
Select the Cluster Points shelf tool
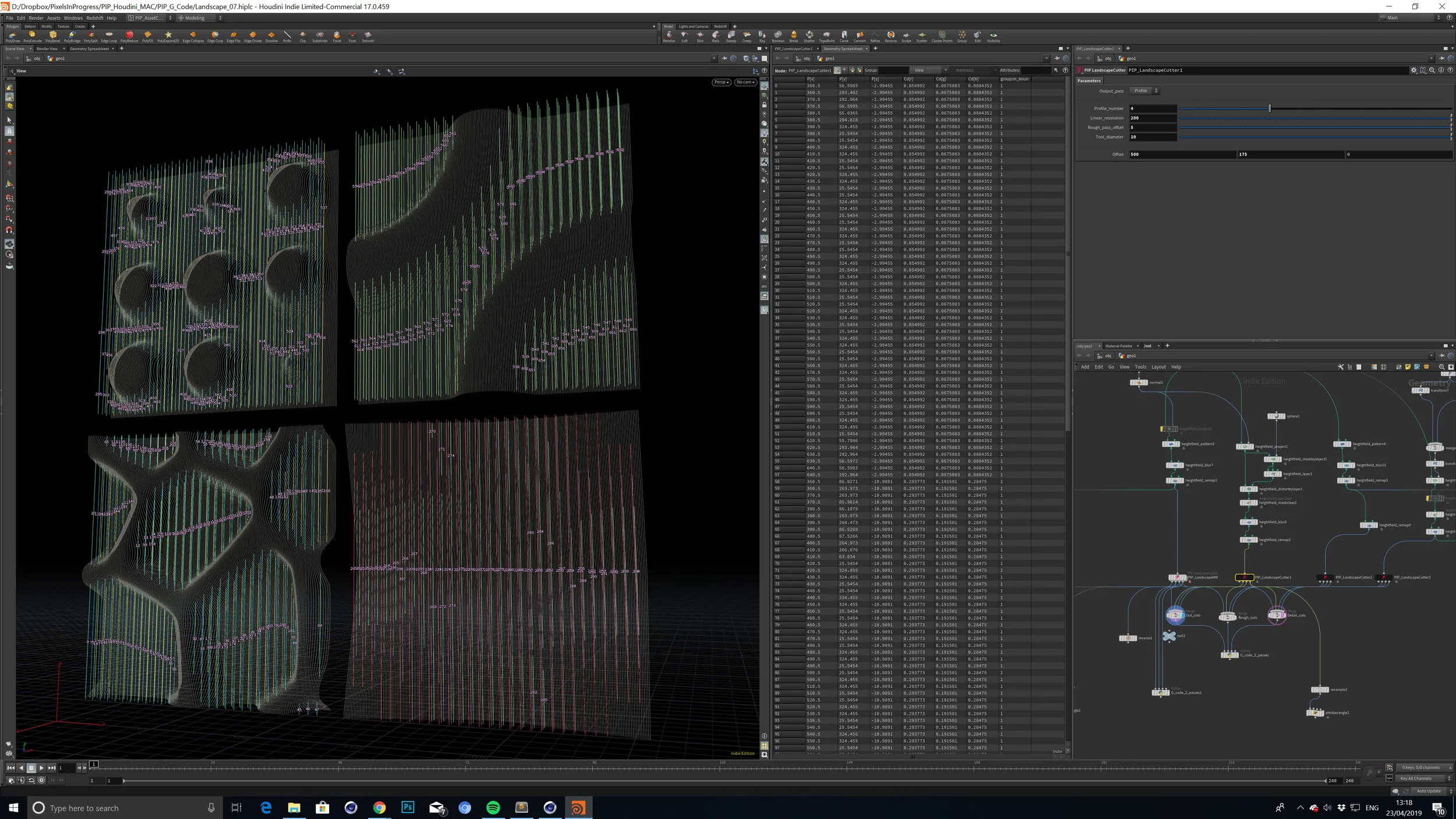[x=942, y=37]
